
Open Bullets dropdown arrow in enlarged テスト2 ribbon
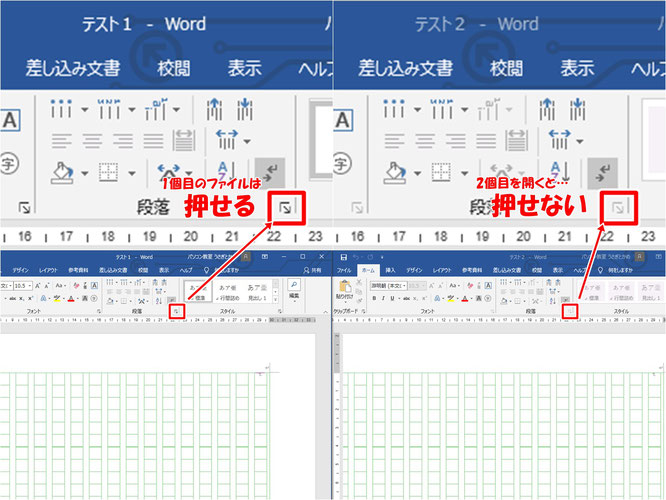417,110
